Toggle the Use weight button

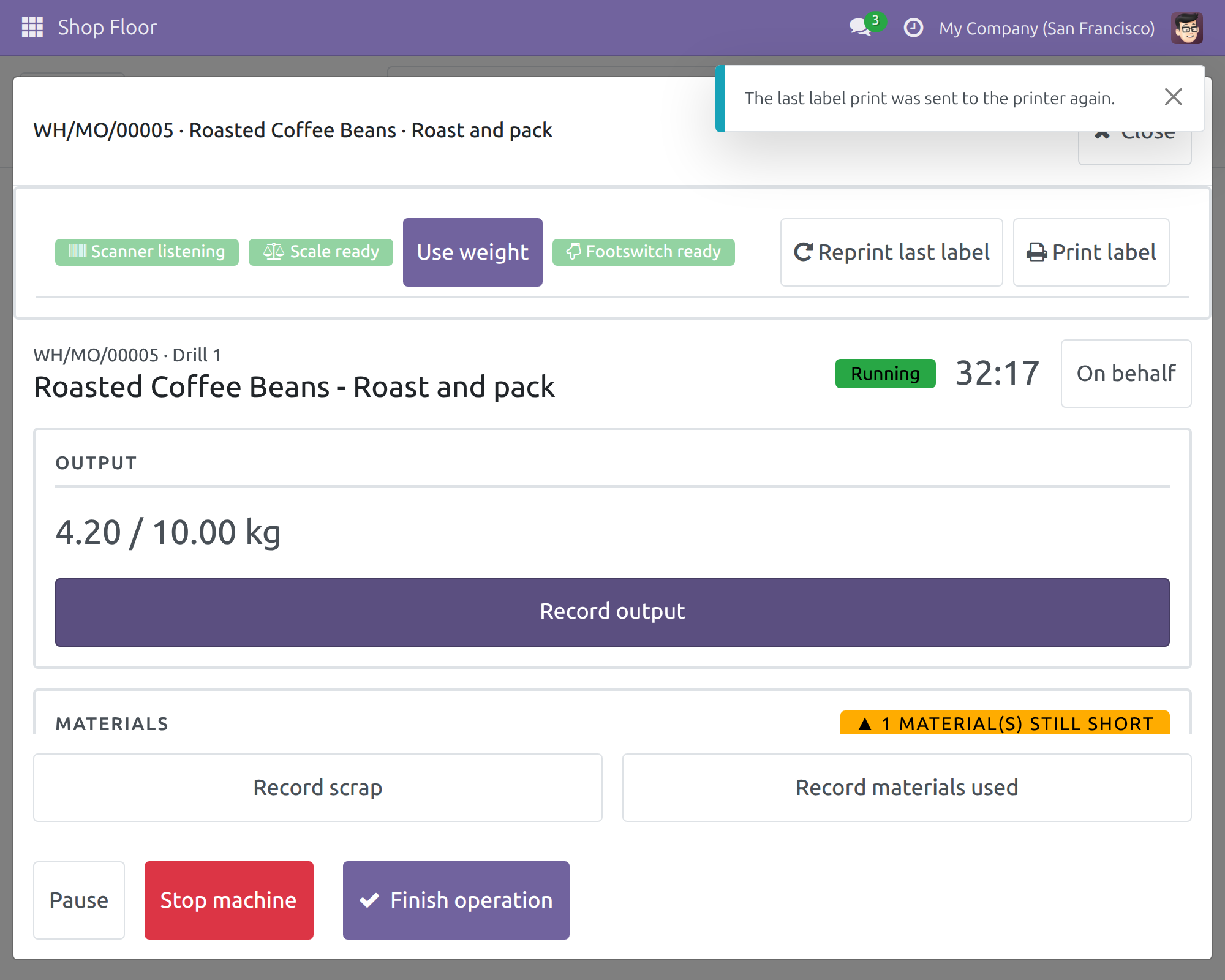click(473, 252)
